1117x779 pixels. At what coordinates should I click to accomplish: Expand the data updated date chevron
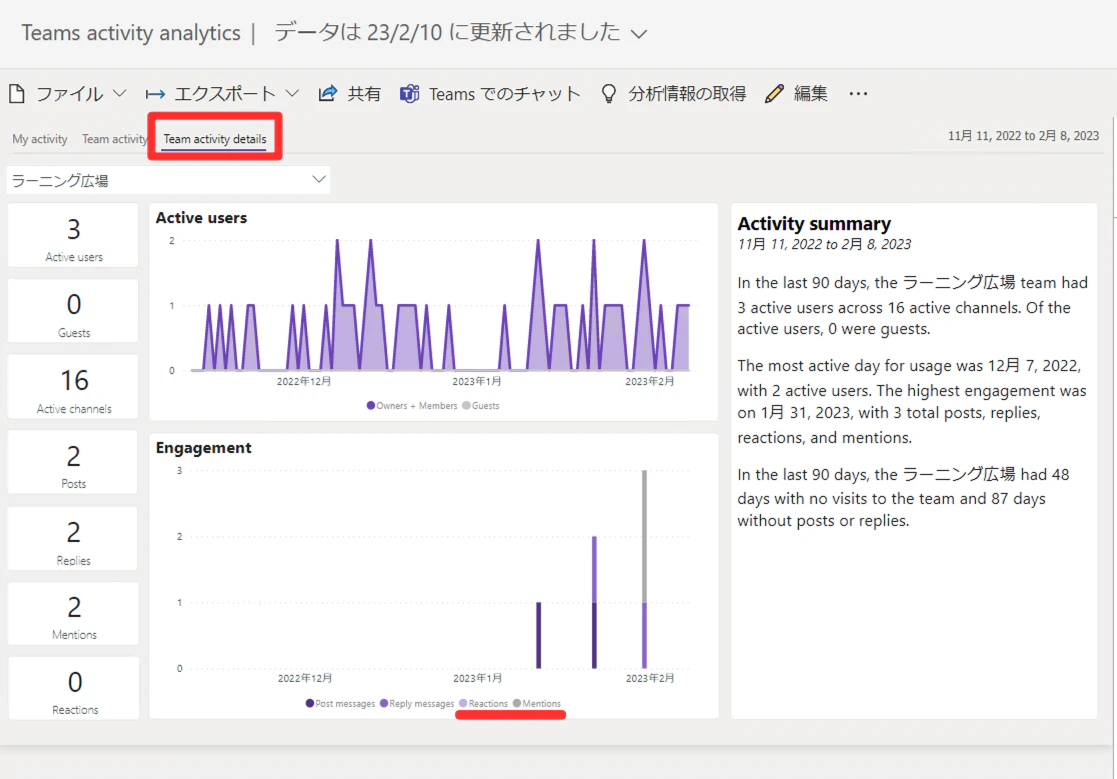[639, 34]
